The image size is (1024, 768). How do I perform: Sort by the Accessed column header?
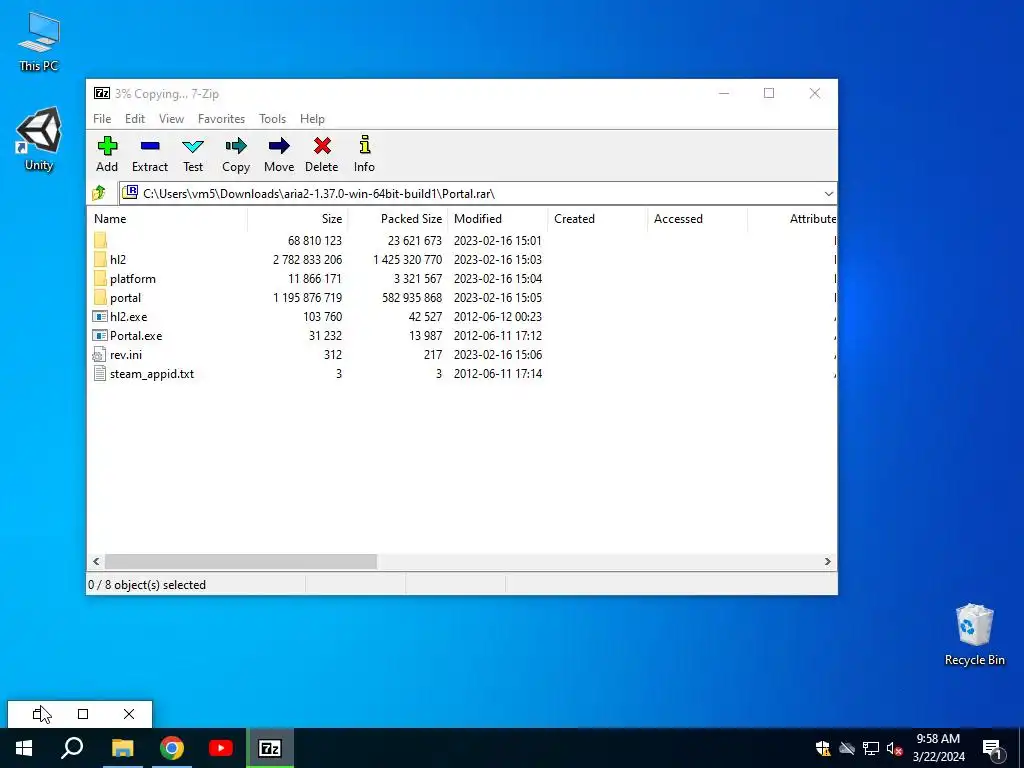[x=698, y=219]
